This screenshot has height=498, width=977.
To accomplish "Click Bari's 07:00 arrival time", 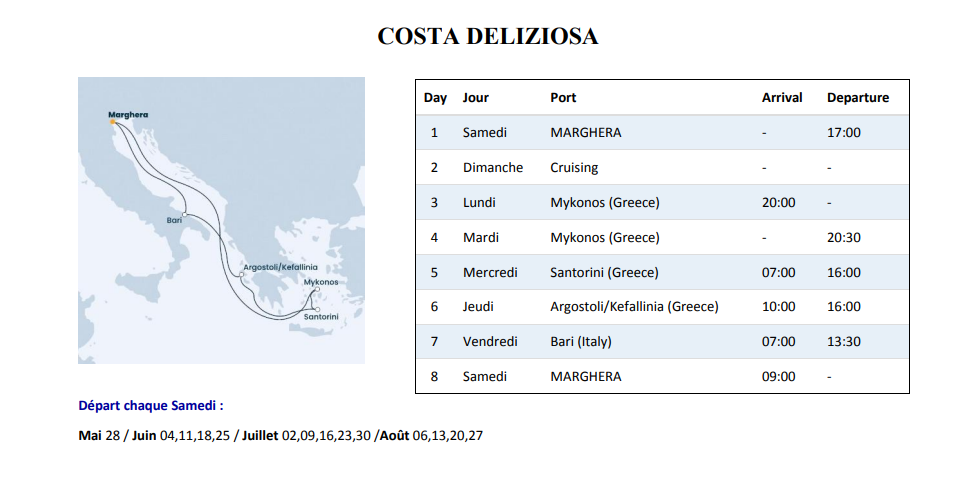I will 778,342.
